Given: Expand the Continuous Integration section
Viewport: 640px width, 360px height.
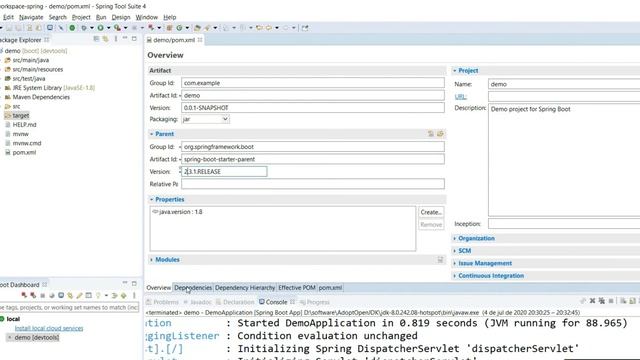Looking at the screenshot, I should (x=454, y=276).
